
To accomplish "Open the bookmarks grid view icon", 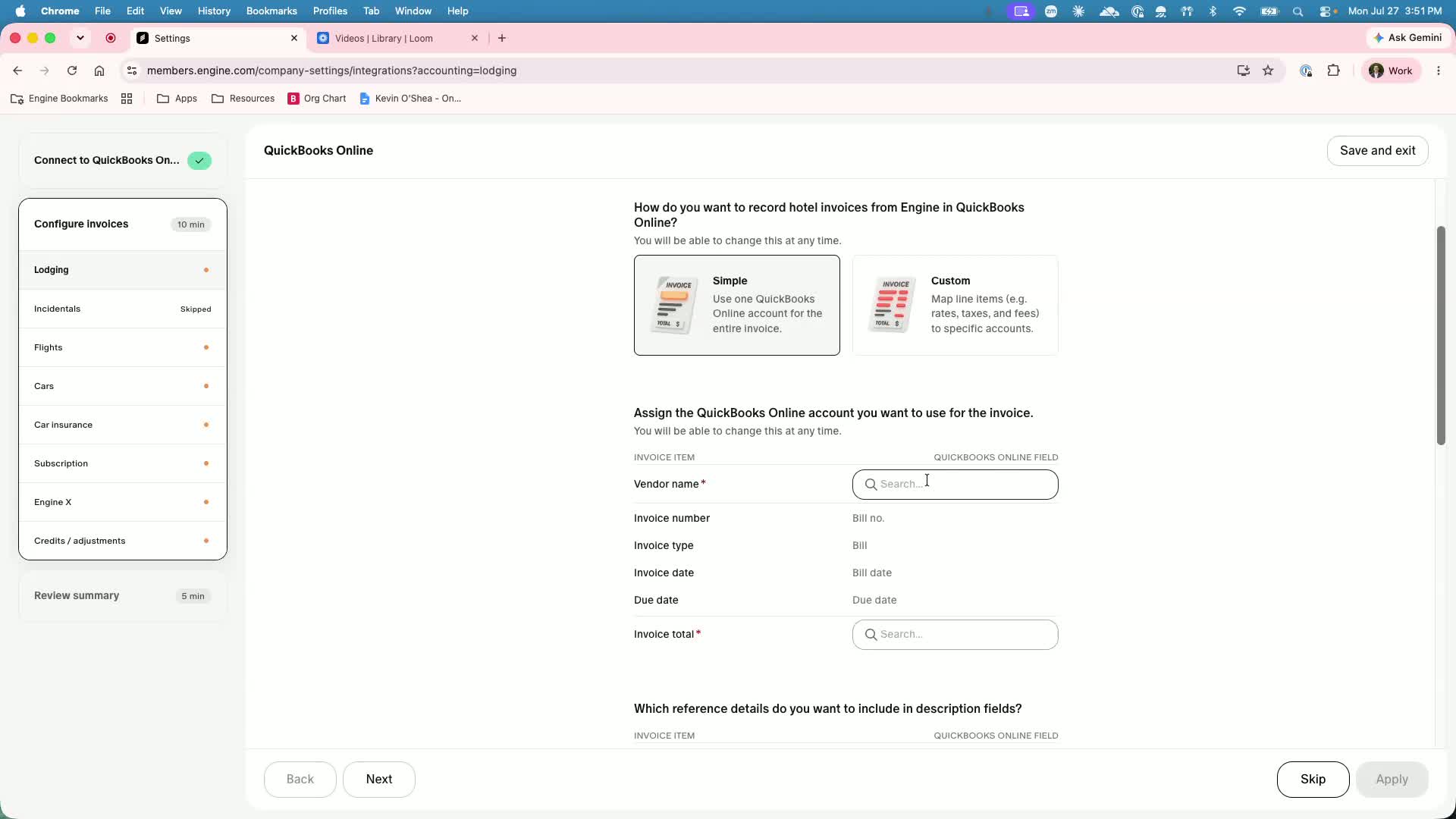I will pyautogui.click(x=127, y=99).
